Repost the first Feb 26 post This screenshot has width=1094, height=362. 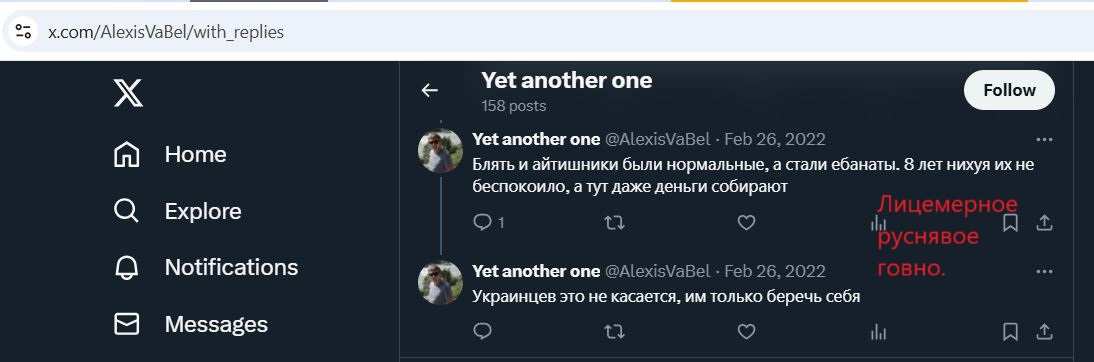point(614,223)
